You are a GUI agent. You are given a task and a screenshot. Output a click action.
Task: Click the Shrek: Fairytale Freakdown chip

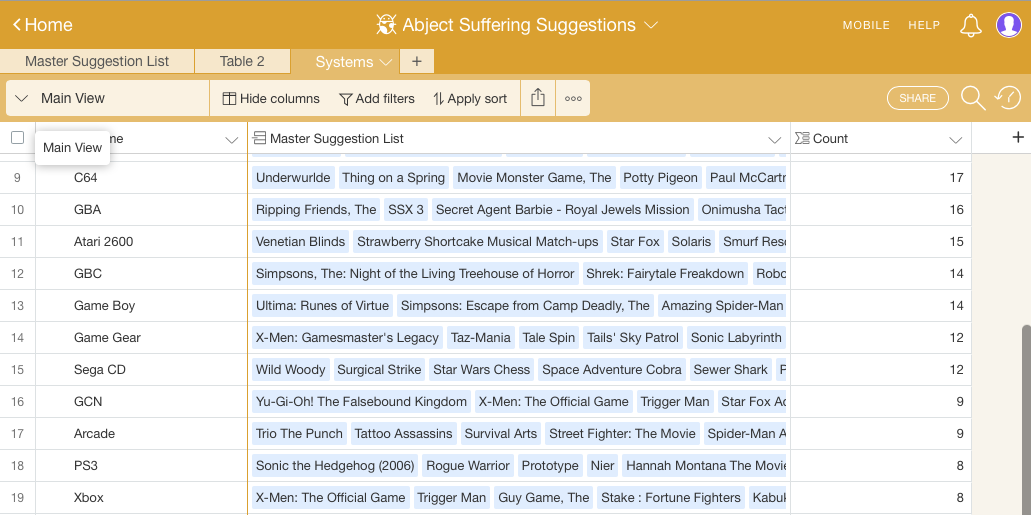click(x=665, y=274)
